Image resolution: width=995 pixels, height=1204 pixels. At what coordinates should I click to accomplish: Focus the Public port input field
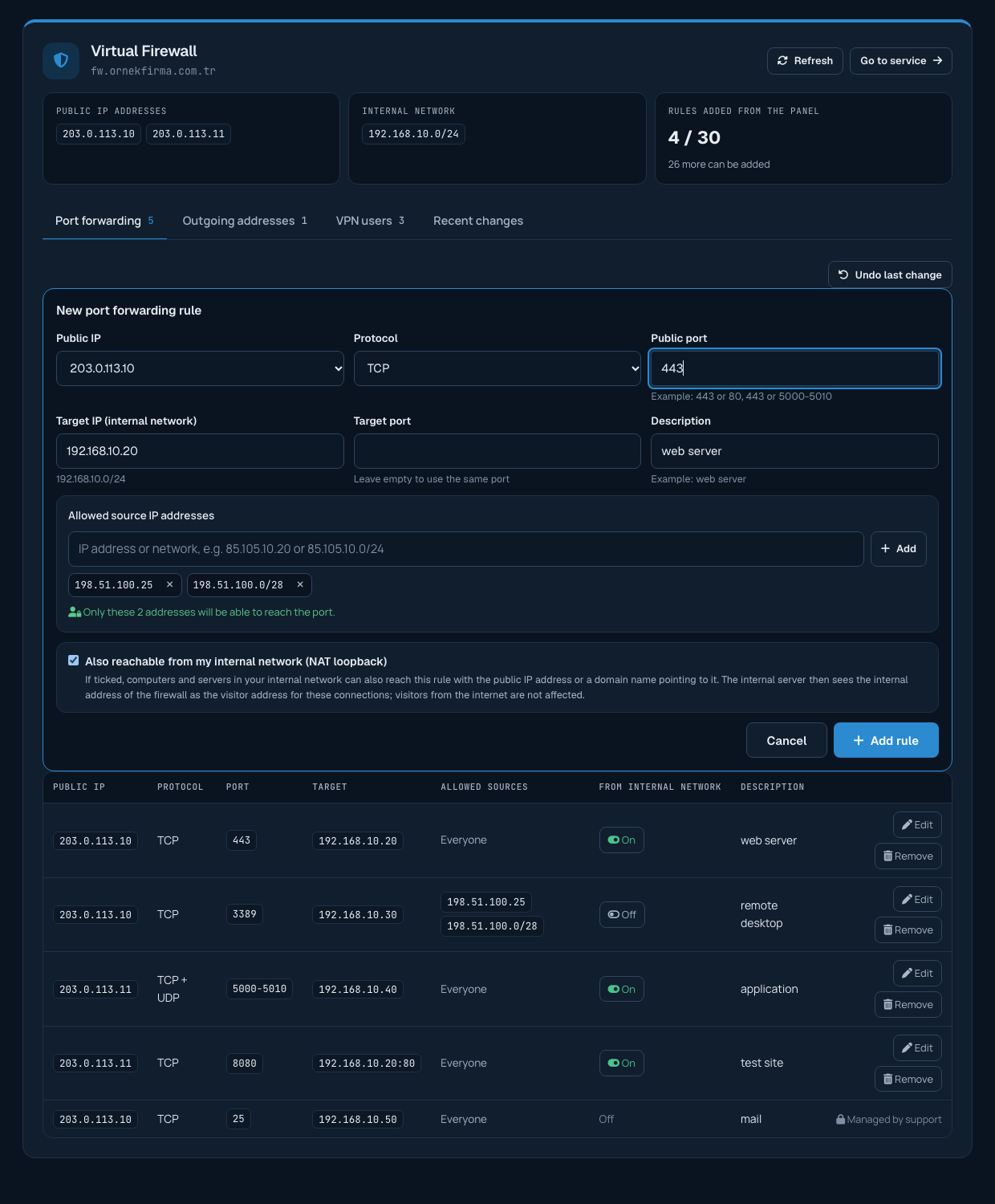coord(794,368)
